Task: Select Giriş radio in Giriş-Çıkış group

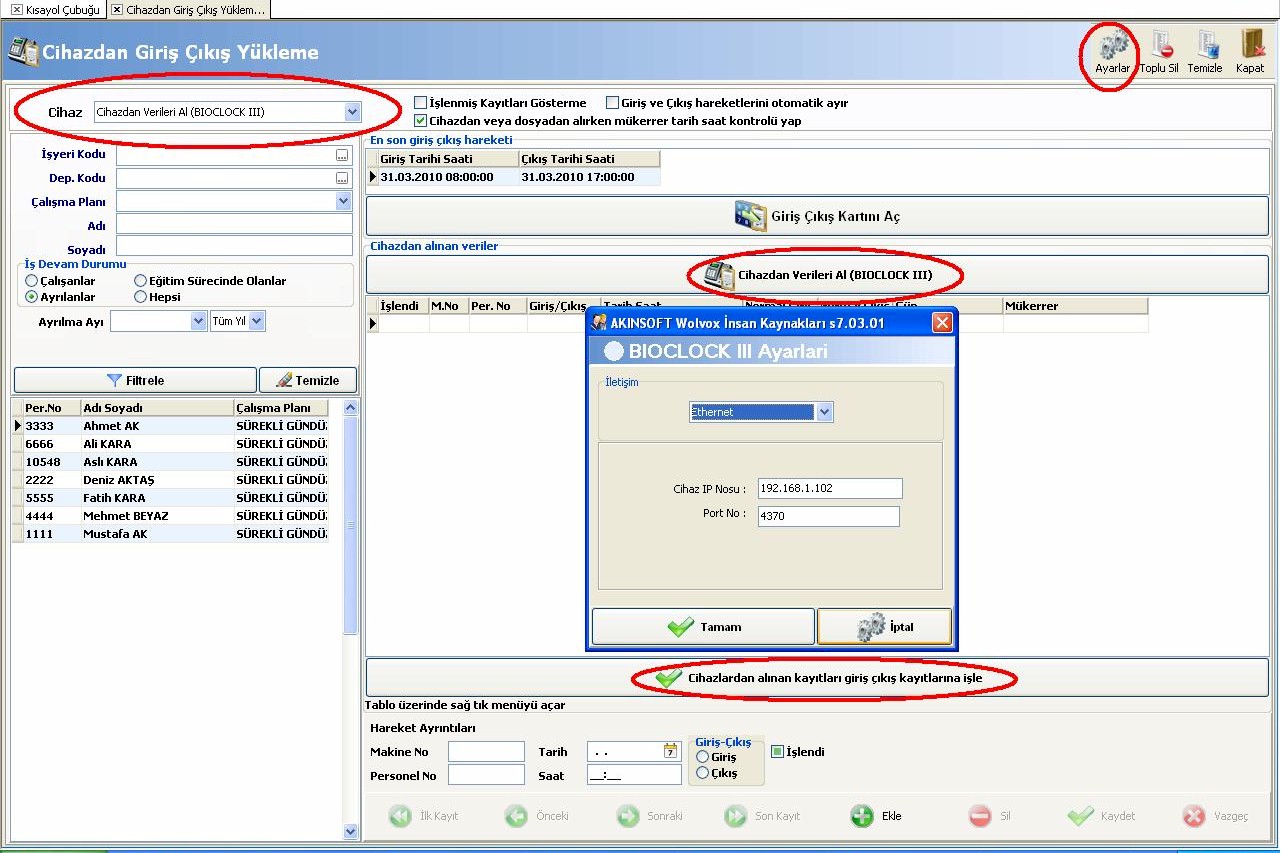Action: point(702,757)
